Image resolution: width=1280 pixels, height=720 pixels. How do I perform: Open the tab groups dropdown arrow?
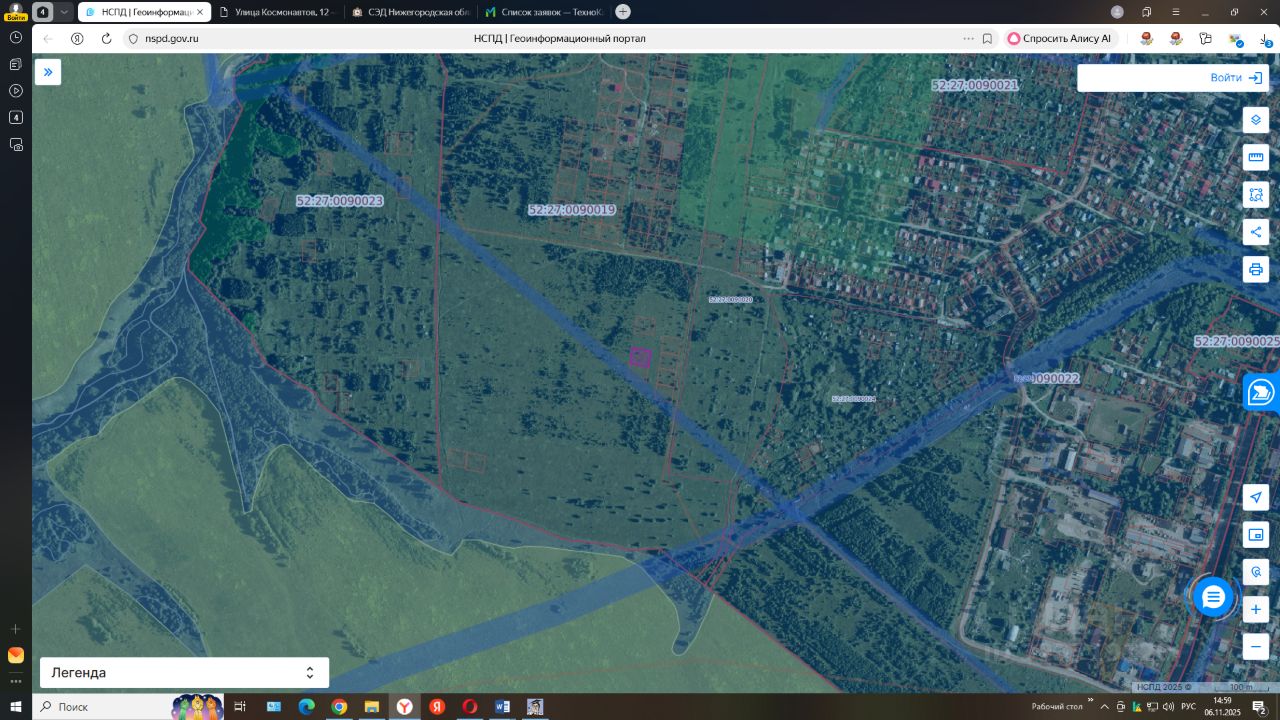[64, 12]
